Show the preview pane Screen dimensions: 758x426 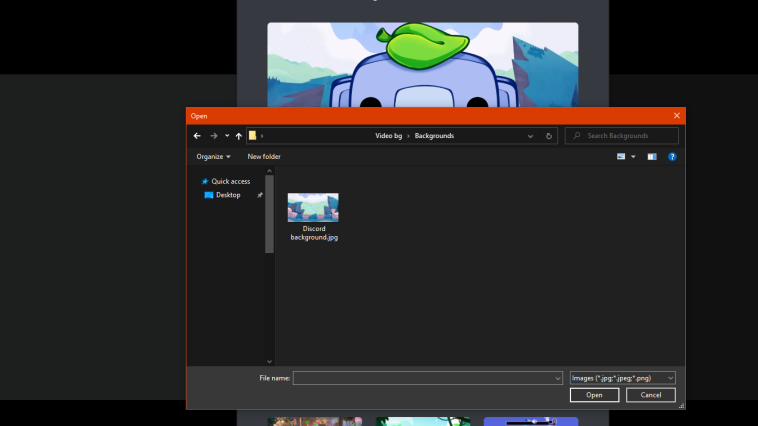pyautogui.click(x=652, y=157)
